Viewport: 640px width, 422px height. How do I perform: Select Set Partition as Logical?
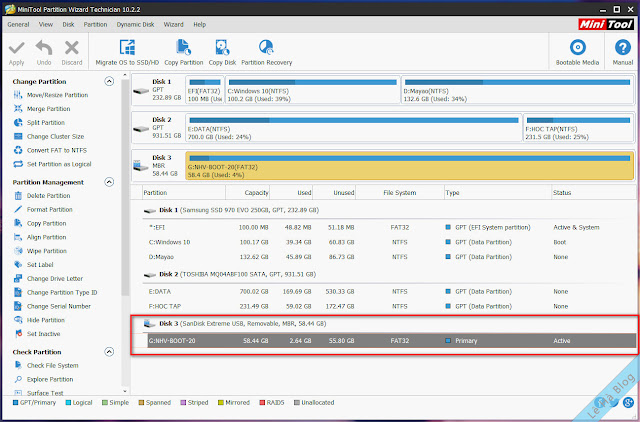click(x=52, y=164)
